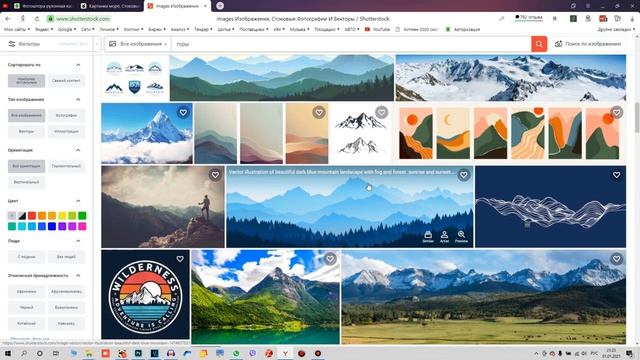Open the 'Яндекс' bookmarks menu
640x360 pixels.
44,29
